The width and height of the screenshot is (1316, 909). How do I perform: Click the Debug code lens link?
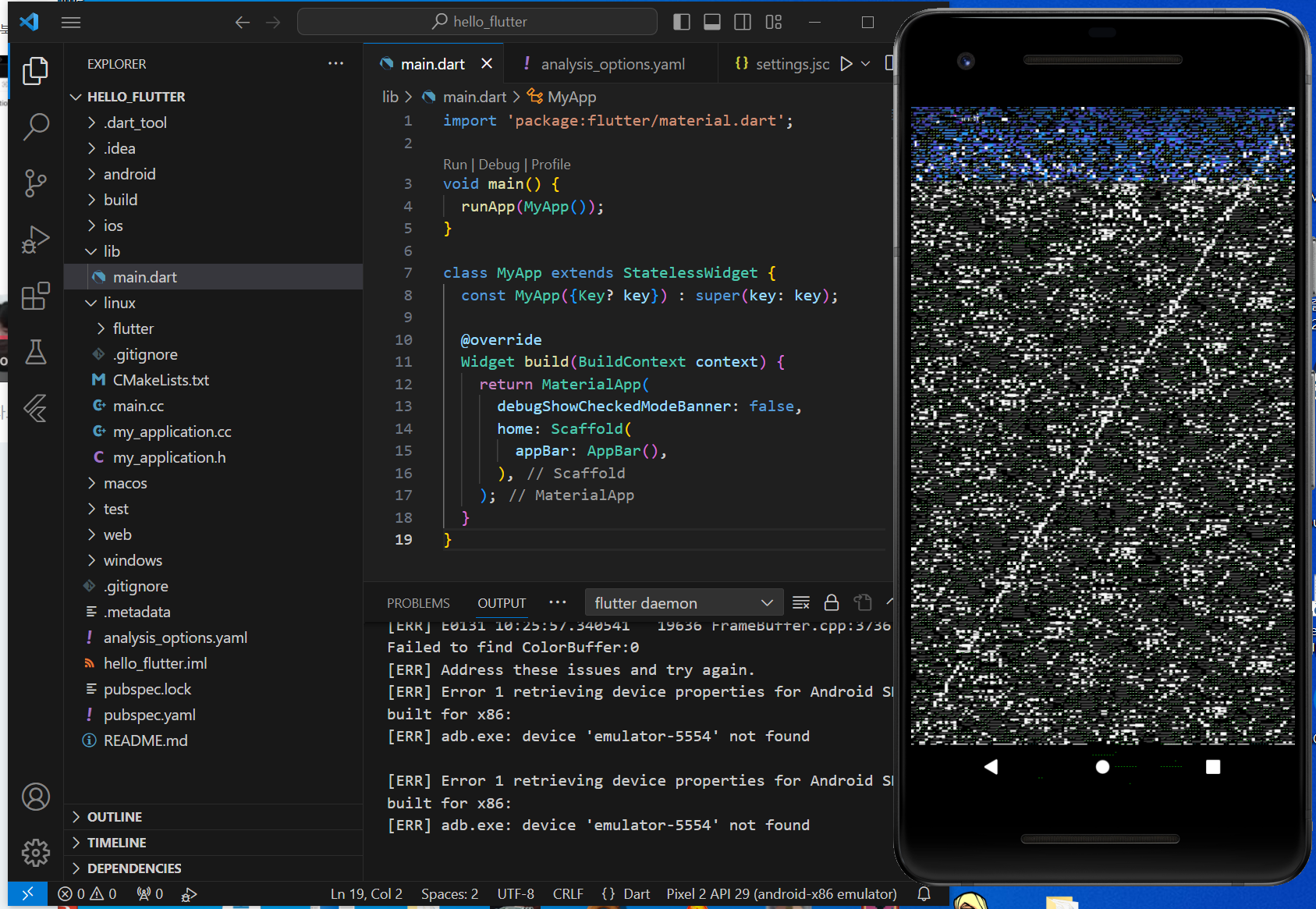coord(499,165)
